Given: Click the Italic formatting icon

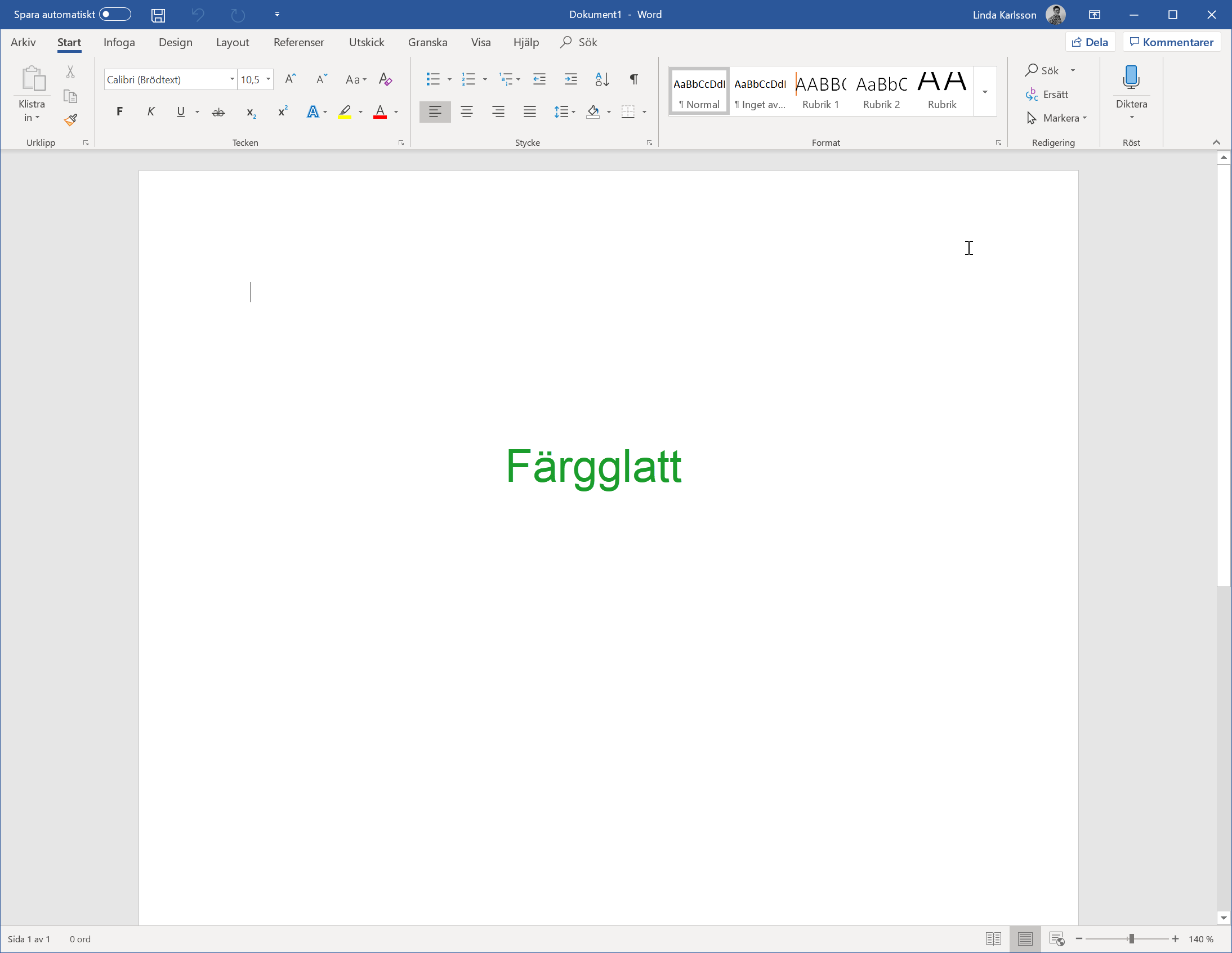Looking at the screenshot, I should (152, 112).
